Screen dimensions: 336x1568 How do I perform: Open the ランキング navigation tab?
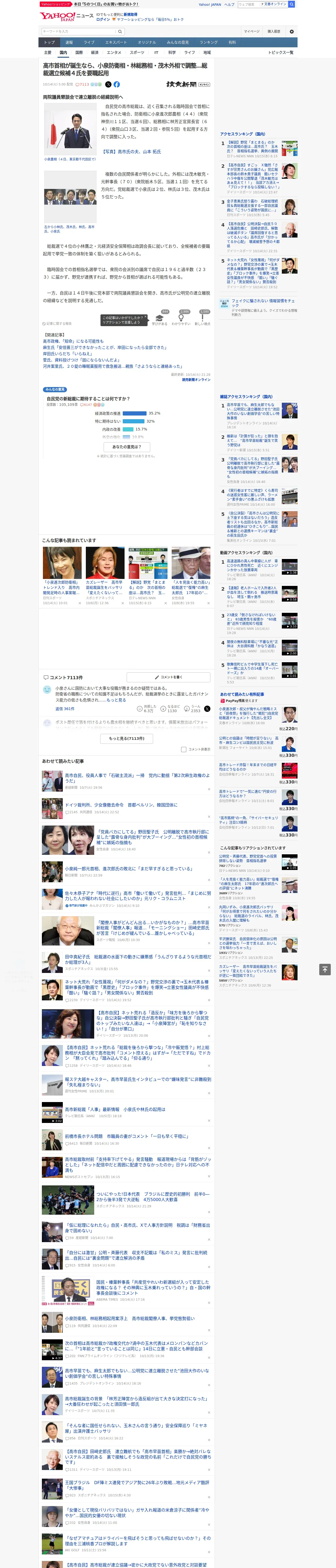tap(209, 42)
